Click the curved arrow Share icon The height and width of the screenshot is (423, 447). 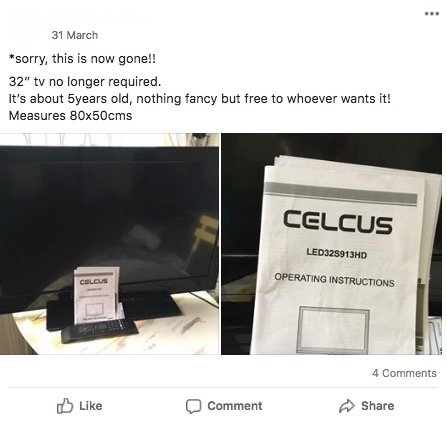[x=347, y=406]
